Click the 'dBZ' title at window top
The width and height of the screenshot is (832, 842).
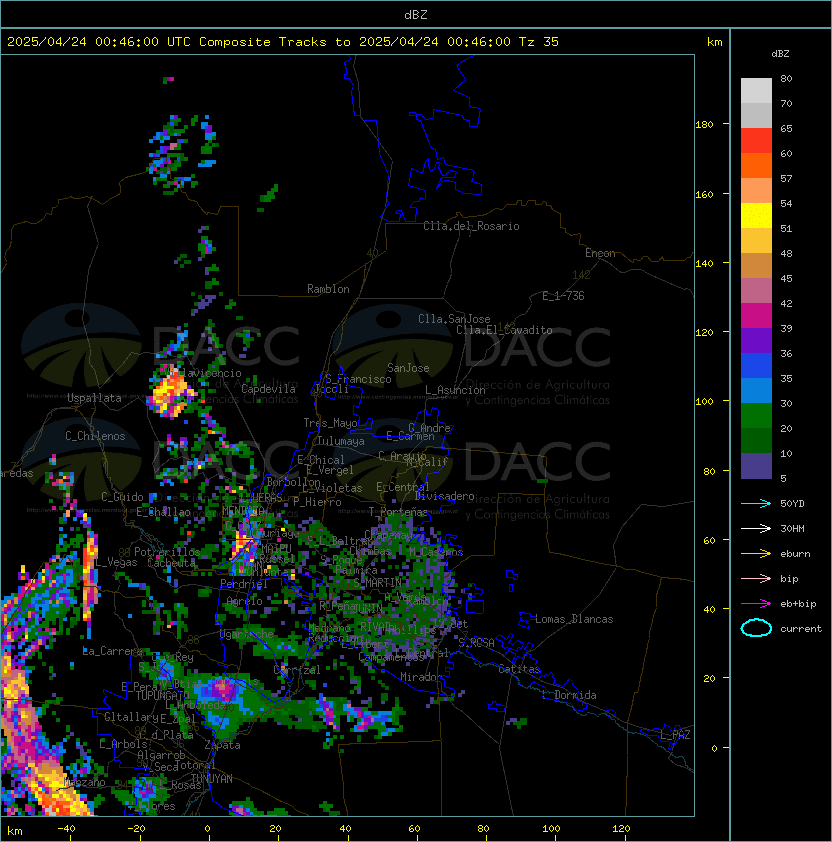coord(416,14)
